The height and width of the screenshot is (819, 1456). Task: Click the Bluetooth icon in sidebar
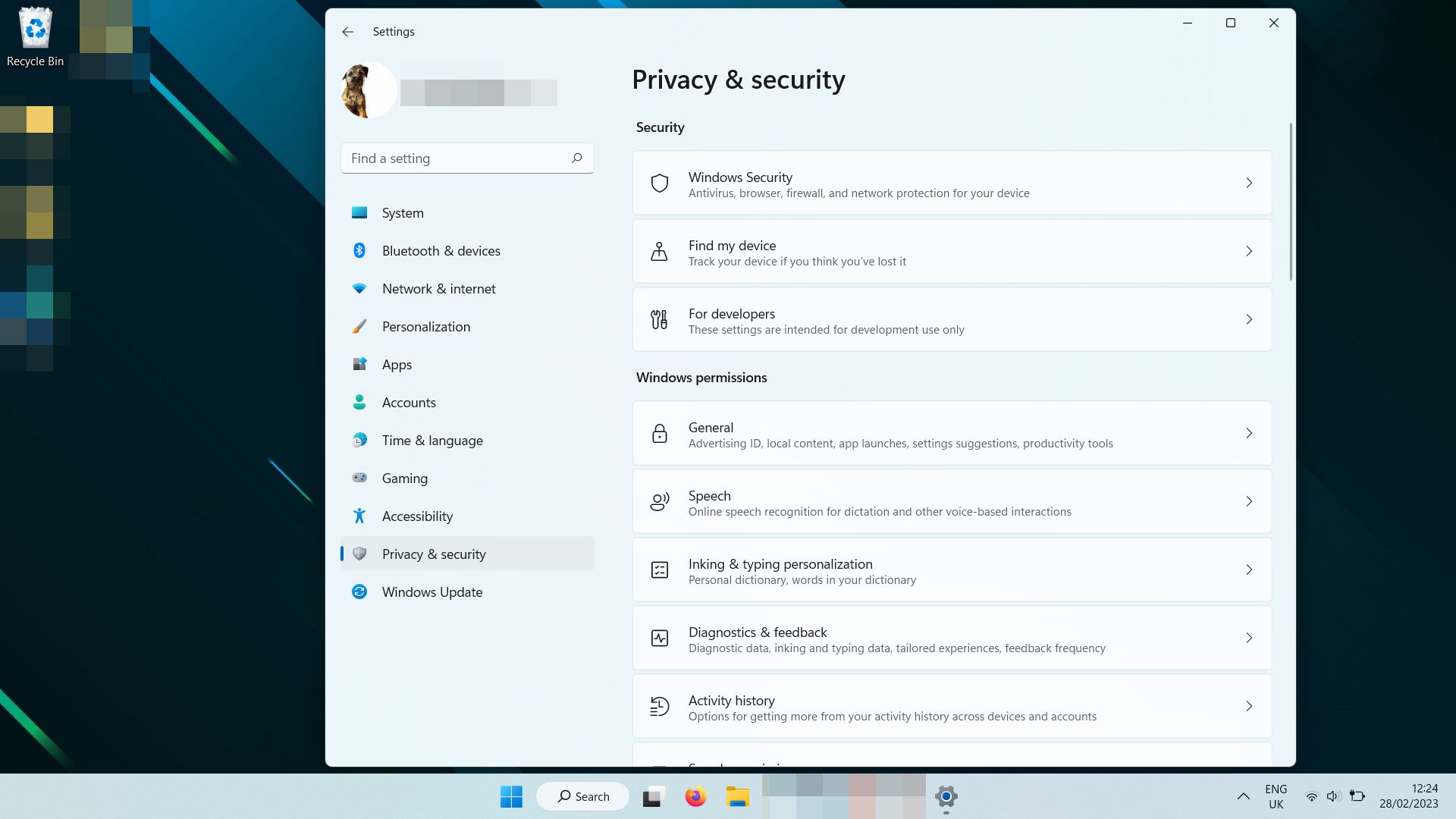359,251
